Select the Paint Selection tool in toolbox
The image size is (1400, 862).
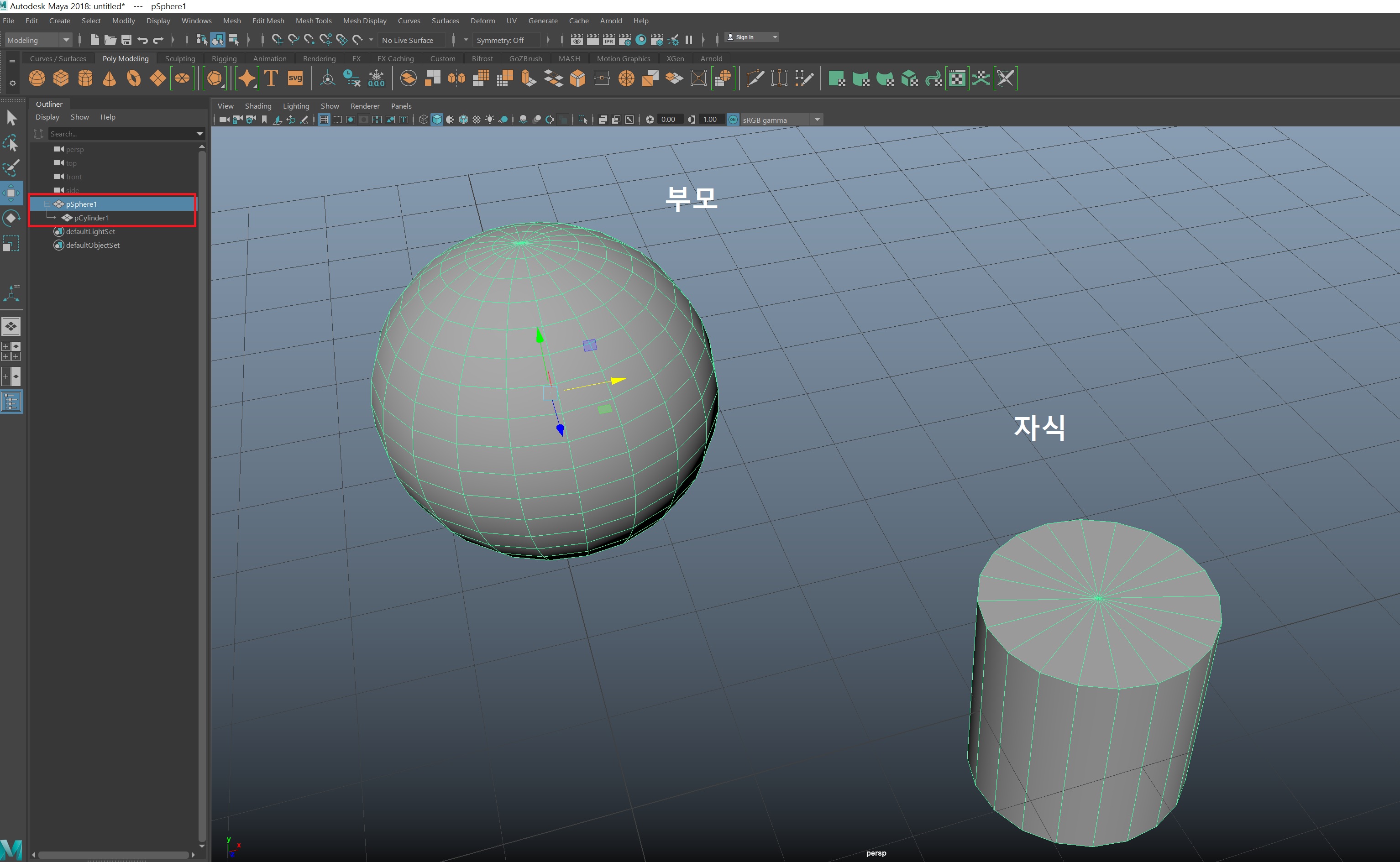11,167
